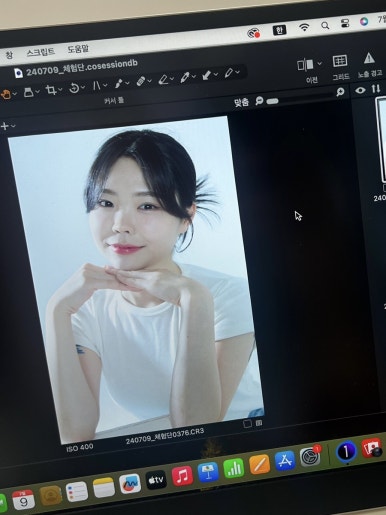The height and width of the screenshot is (515, 386).
Task: Click the 240709_체험단.cosessiondb title
Action: (82, 68)
